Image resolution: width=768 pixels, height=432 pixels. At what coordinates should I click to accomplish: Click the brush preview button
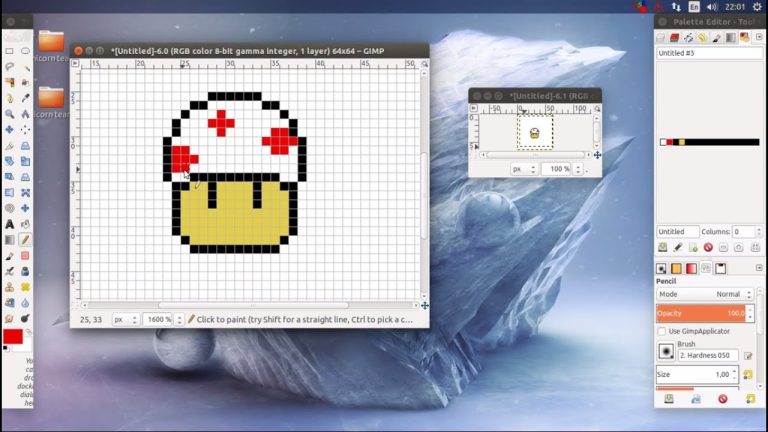pos(666,352)
